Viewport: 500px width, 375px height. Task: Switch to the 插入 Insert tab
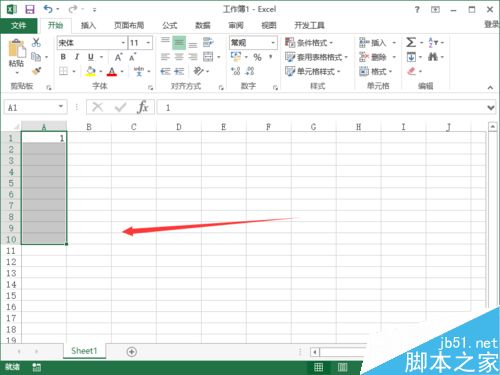point(88,25)
